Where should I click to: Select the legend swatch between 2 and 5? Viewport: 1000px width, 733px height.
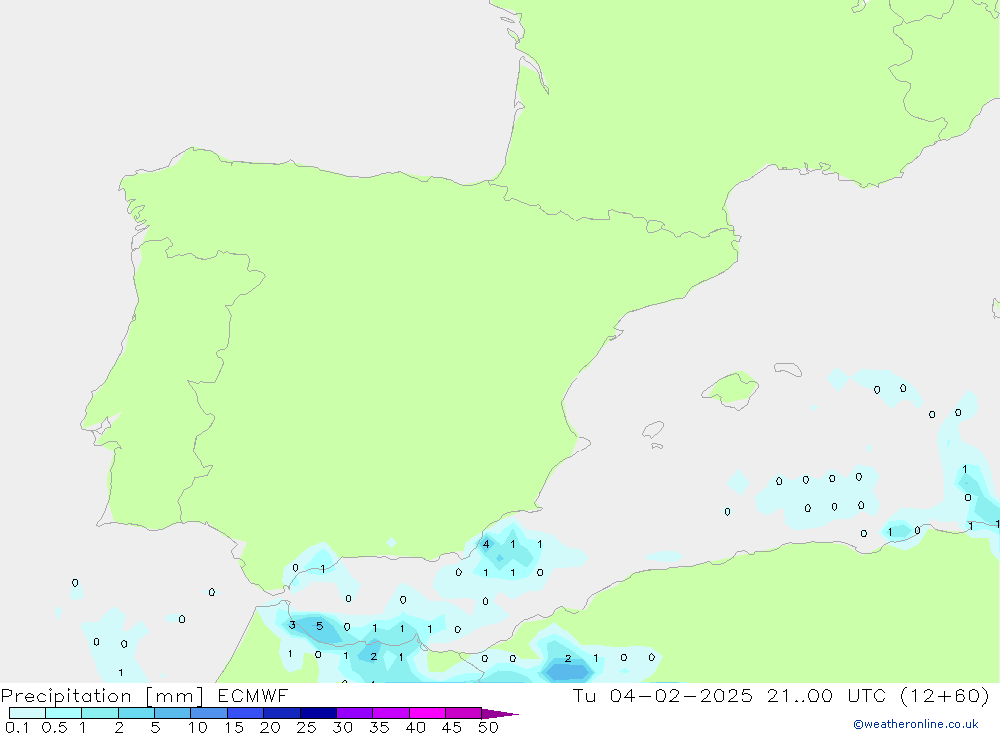pyautogui.click(x=136, y=713)
